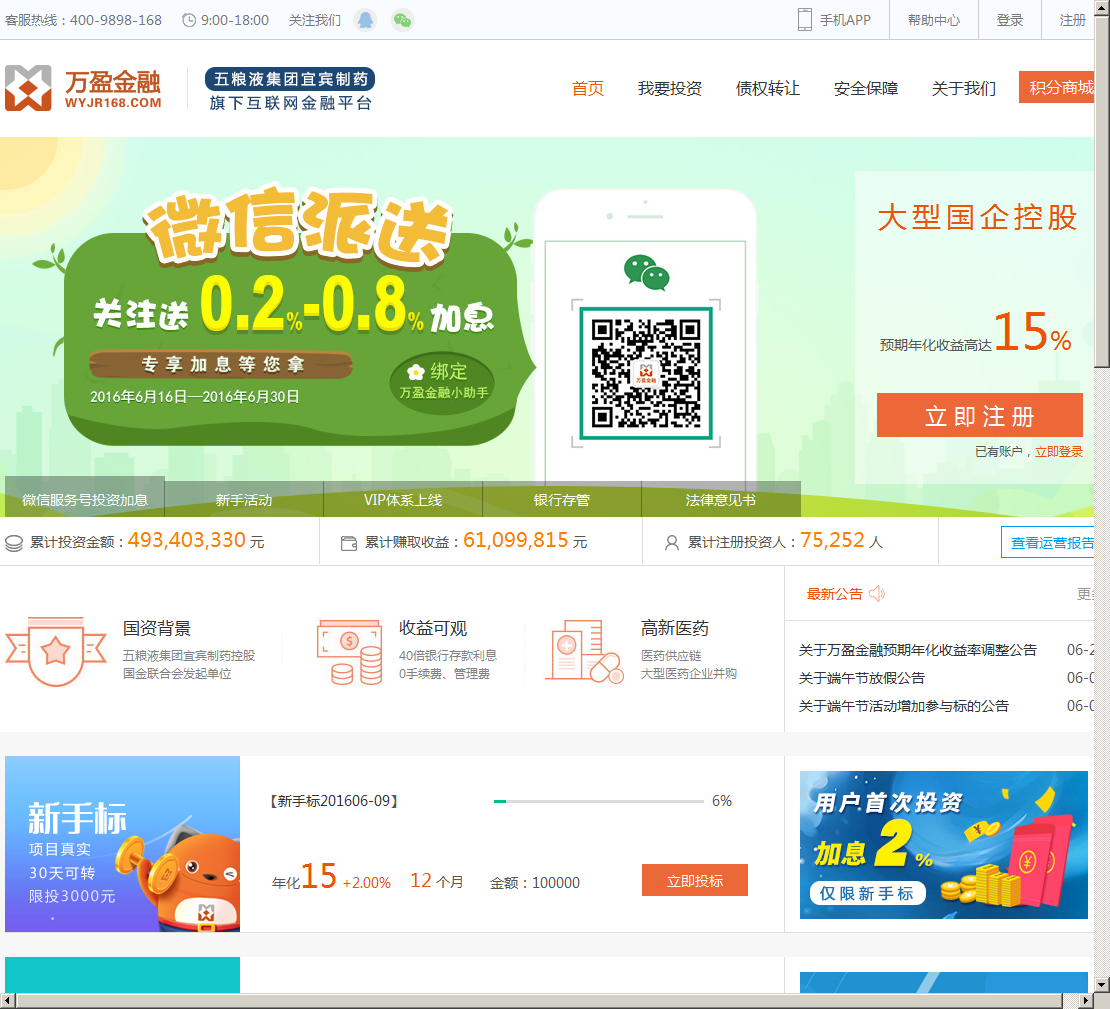Open the 关于我们 nav item
The height and width of the screenshot is (1009, 1110).
963,89
